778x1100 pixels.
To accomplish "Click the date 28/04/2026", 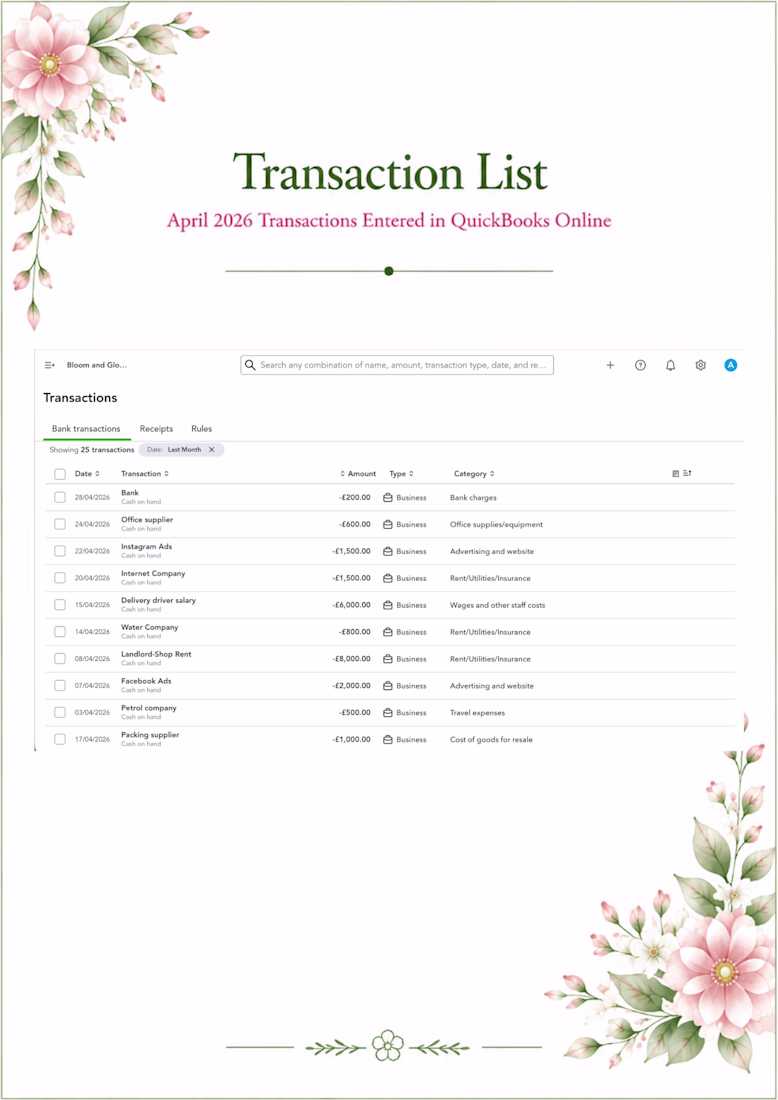I will (93, 497).
